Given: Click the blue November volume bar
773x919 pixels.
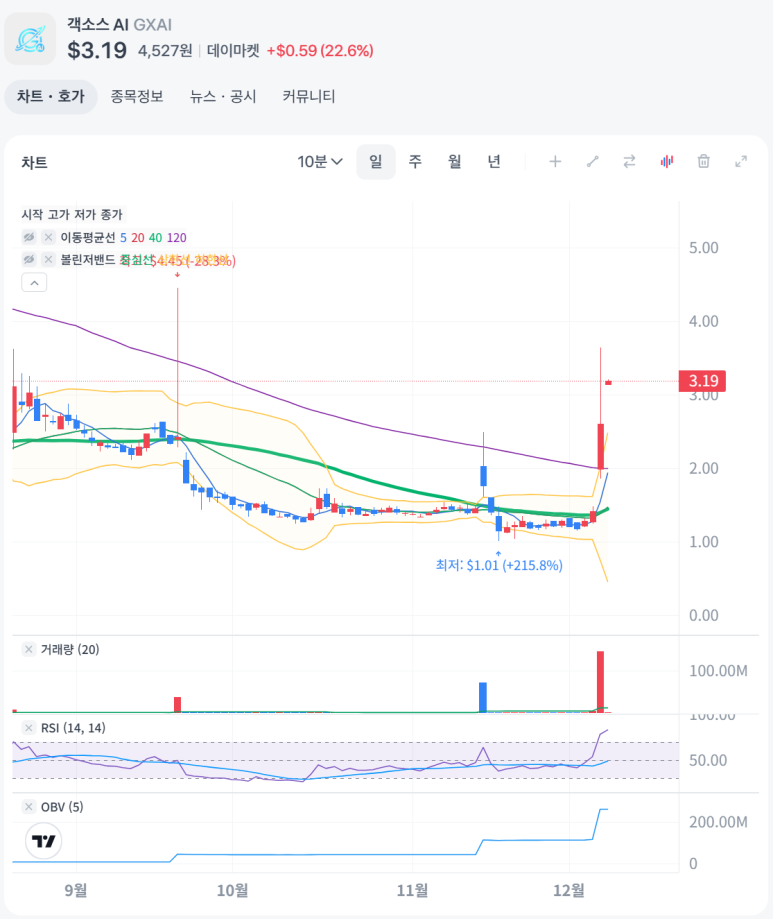Looking at the screenshot, I should pyautogui.click(x=483, y=697).
